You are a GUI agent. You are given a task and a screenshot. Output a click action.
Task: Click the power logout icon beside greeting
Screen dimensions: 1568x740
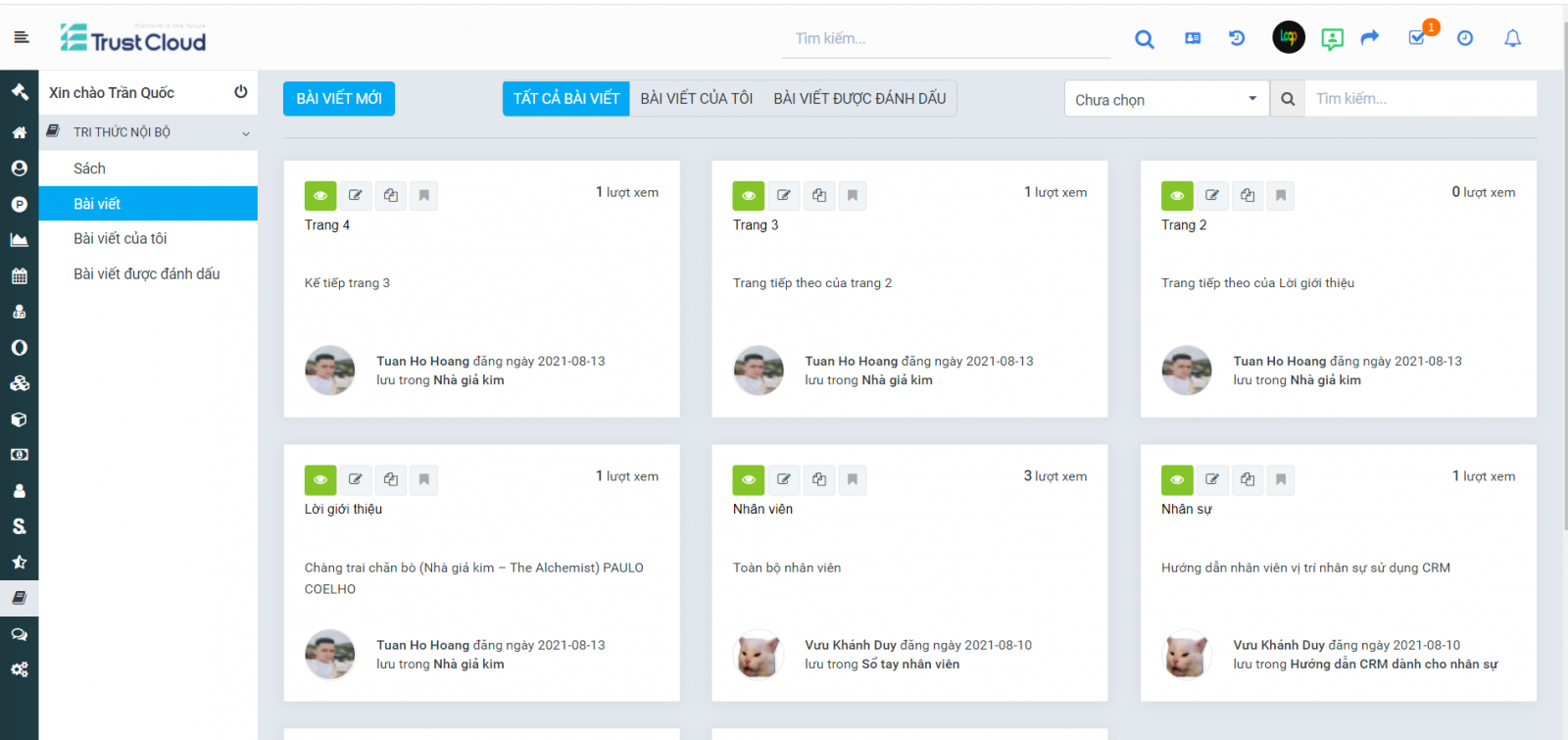coord(240,92)
